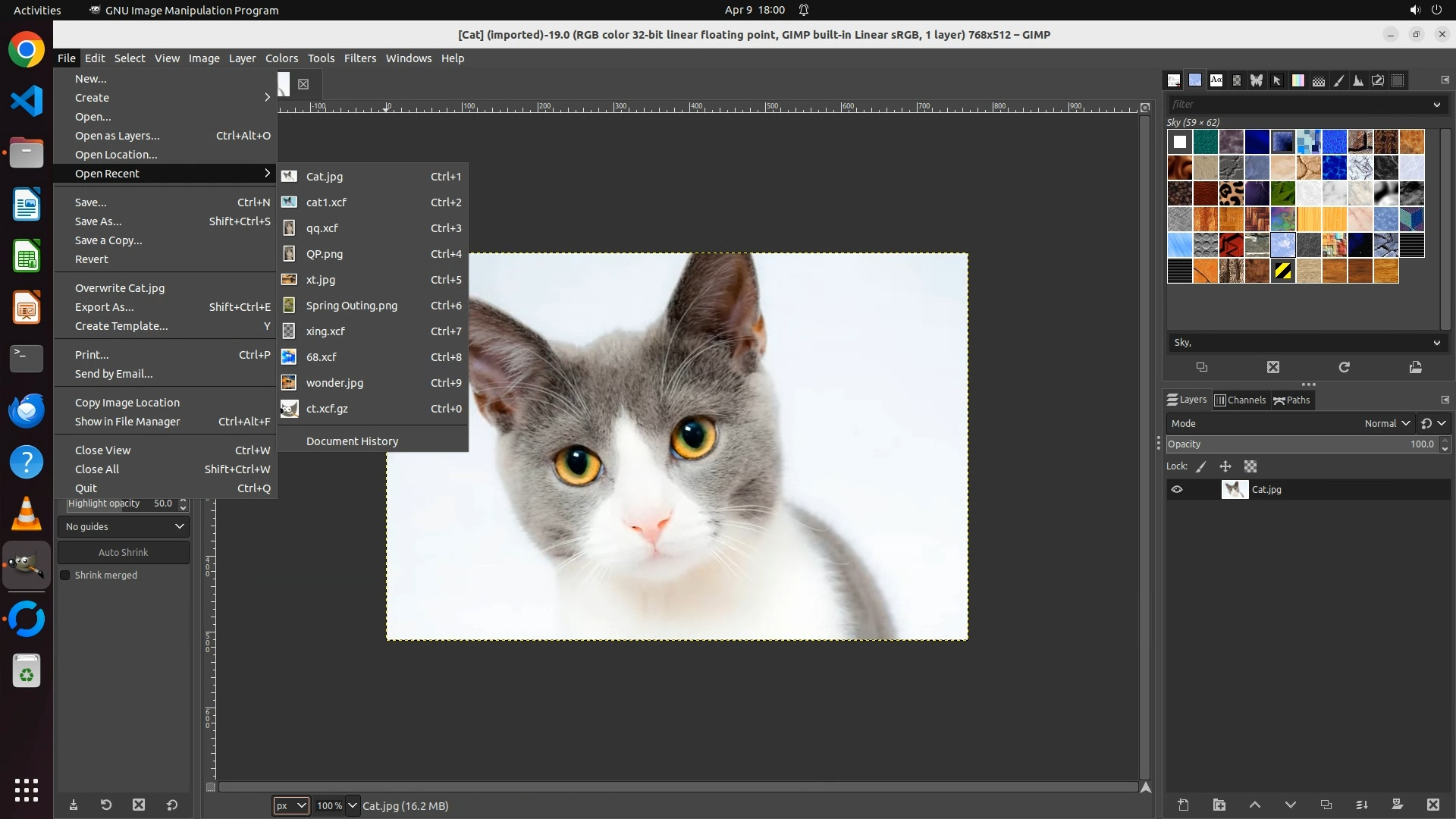The image size is (1456, 819).
Task: Enable the Shrink merged checkbox
Action: pos(65,575)
